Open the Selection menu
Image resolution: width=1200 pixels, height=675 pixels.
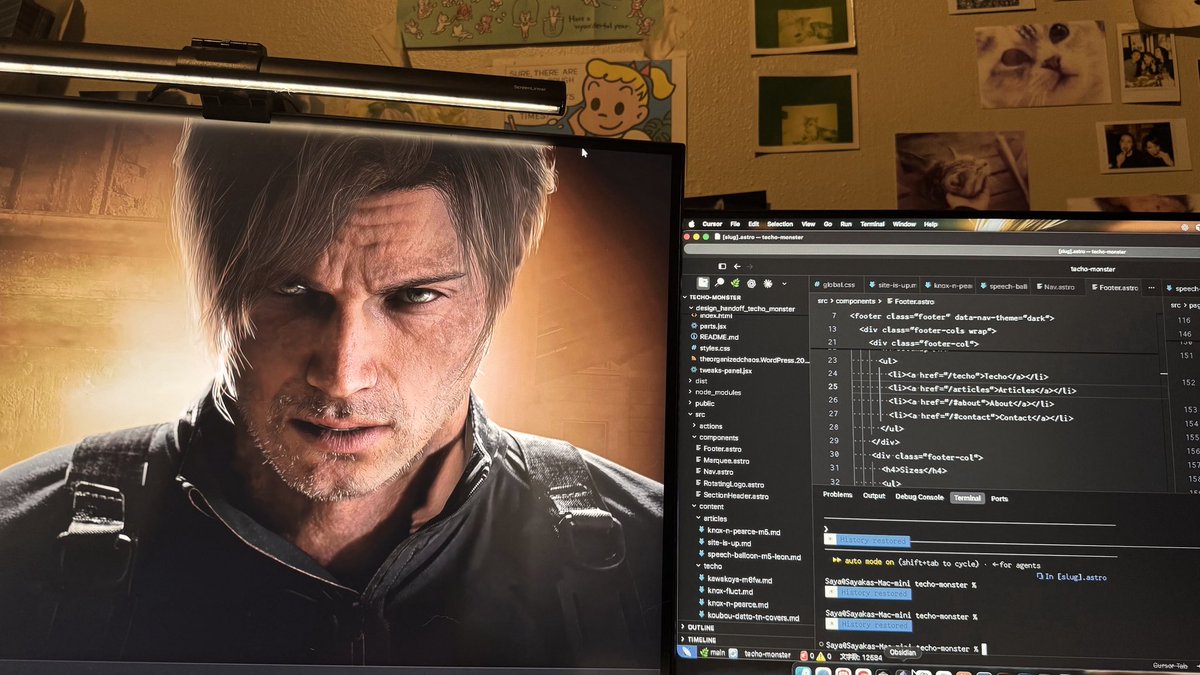pyautogui.click(x=780, y=224)
